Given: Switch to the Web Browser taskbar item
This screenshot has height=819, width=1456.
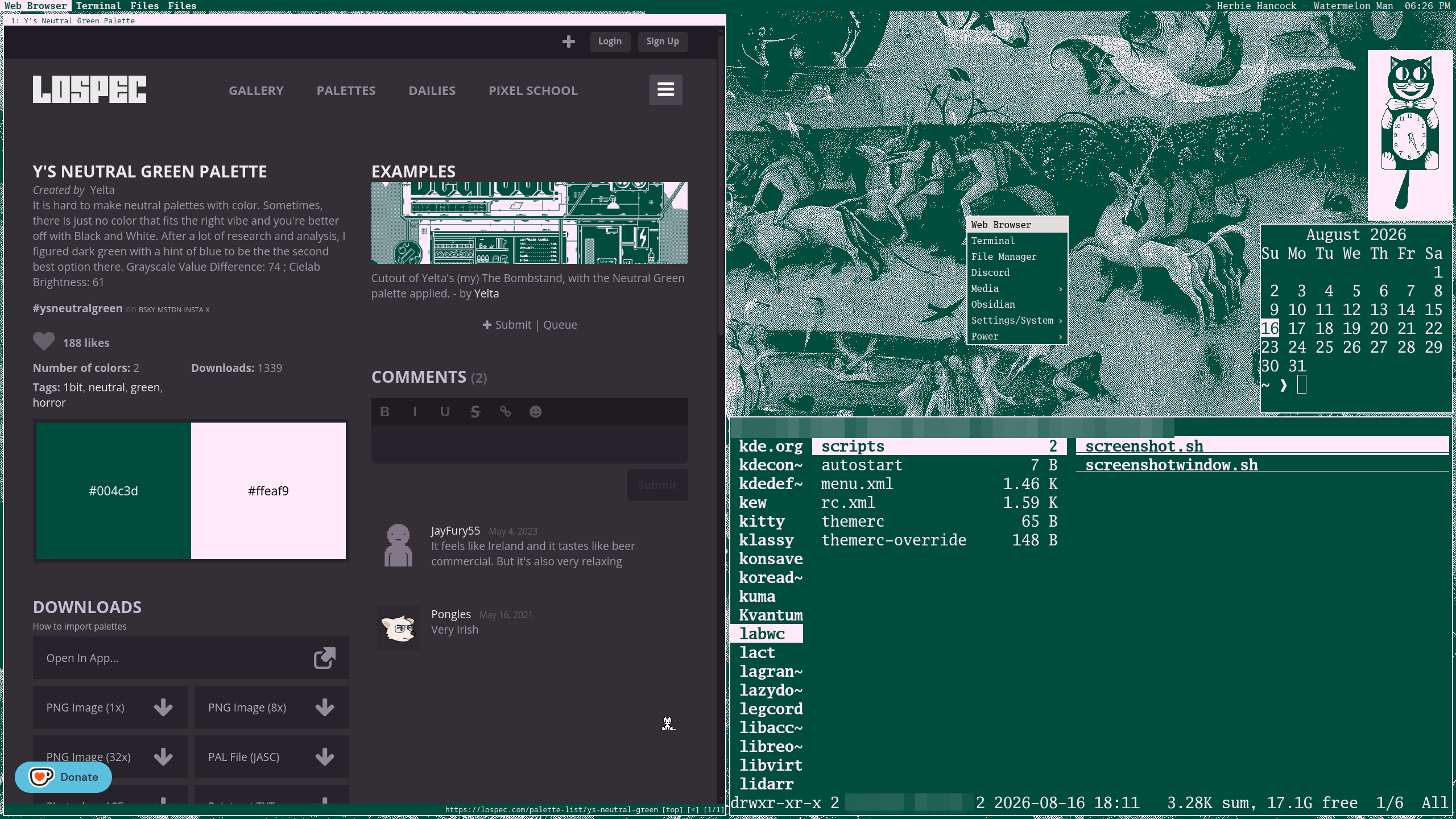Looking at the screenshot, I should [36, 6].
